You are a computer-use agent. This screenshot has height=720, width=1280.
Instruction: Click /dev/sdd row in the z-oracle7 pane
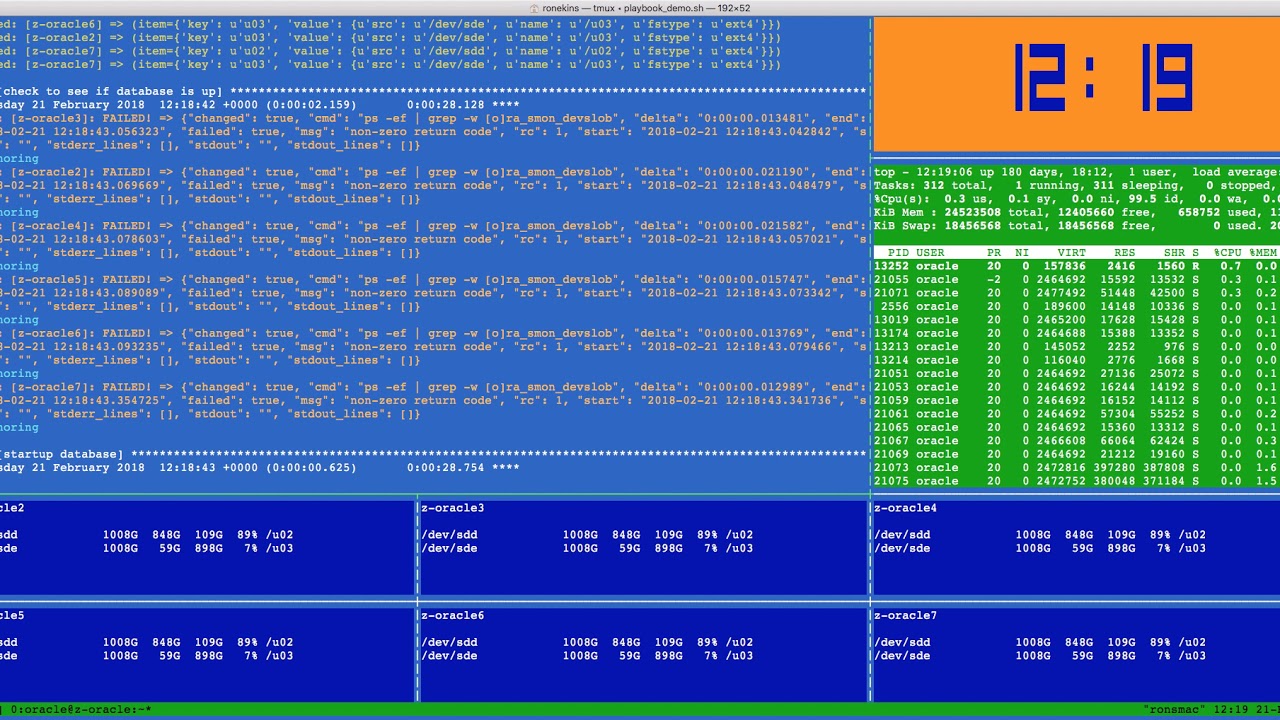click(1040, 643)
